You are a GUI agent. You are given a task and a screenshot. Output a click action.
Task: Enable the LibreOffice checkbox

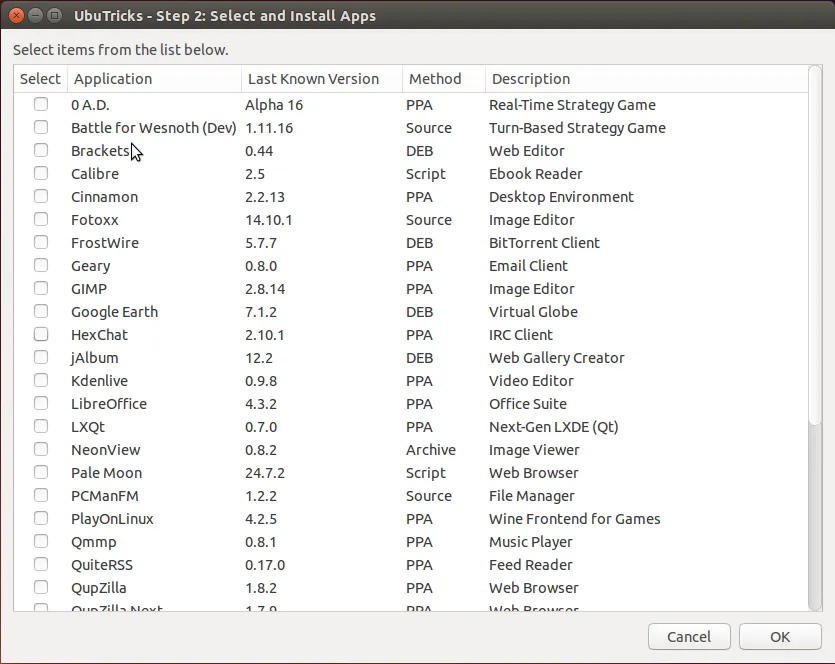(41, 404)
